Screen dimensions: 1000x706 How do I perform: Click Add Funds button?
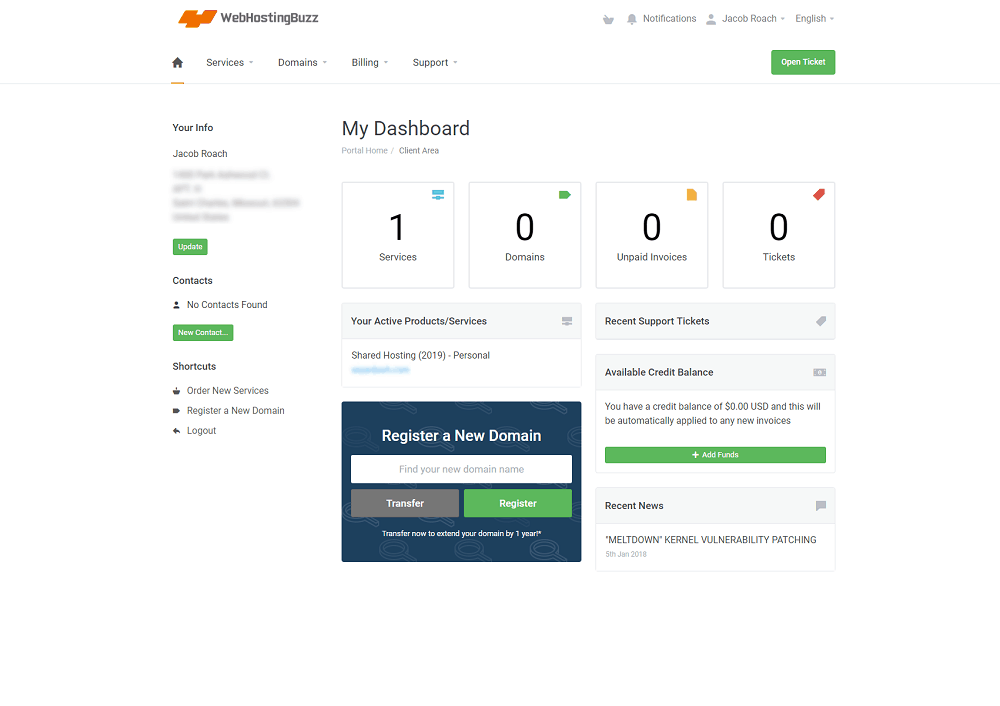click(715, 455)
